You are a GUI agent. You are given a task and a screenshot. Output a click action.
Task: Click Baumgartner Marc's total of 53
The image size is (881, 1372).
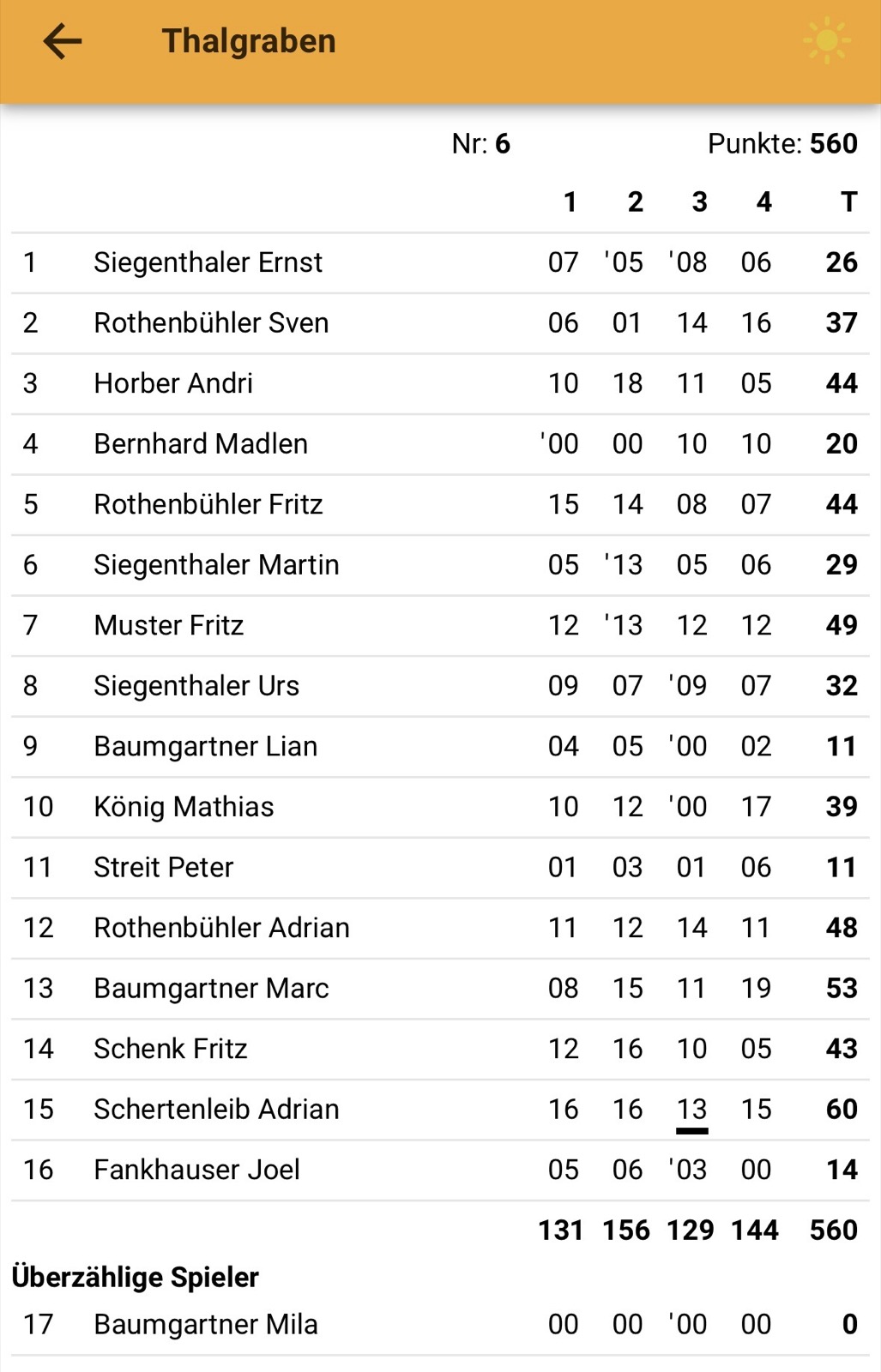pos(841,989)
